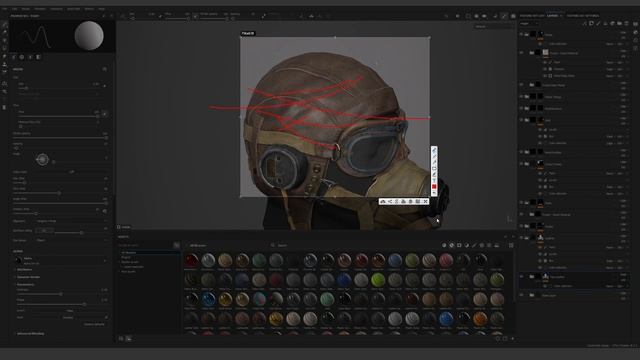This screenshot has width=640, height=360.
Task: Open the Alignment dropdown in brush properties
Action: pos(72,221)
